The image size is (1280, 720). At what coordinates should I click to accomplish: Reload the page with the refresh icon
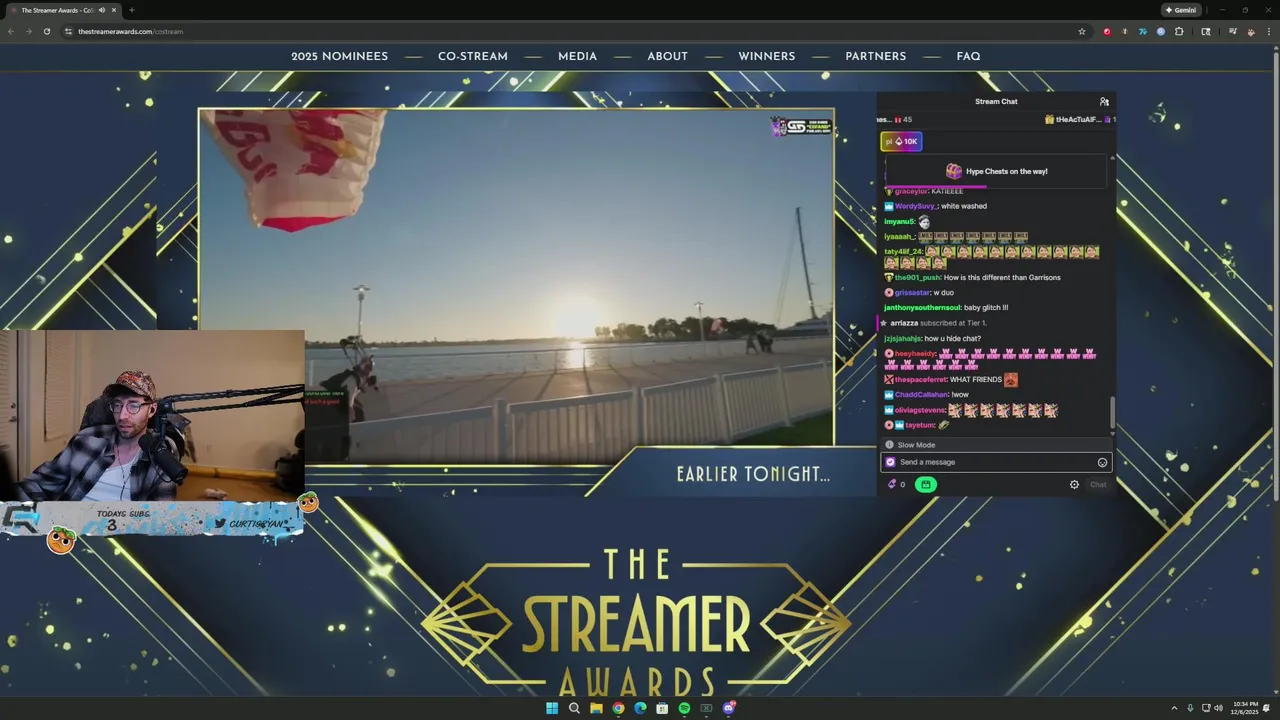(46, 31)
